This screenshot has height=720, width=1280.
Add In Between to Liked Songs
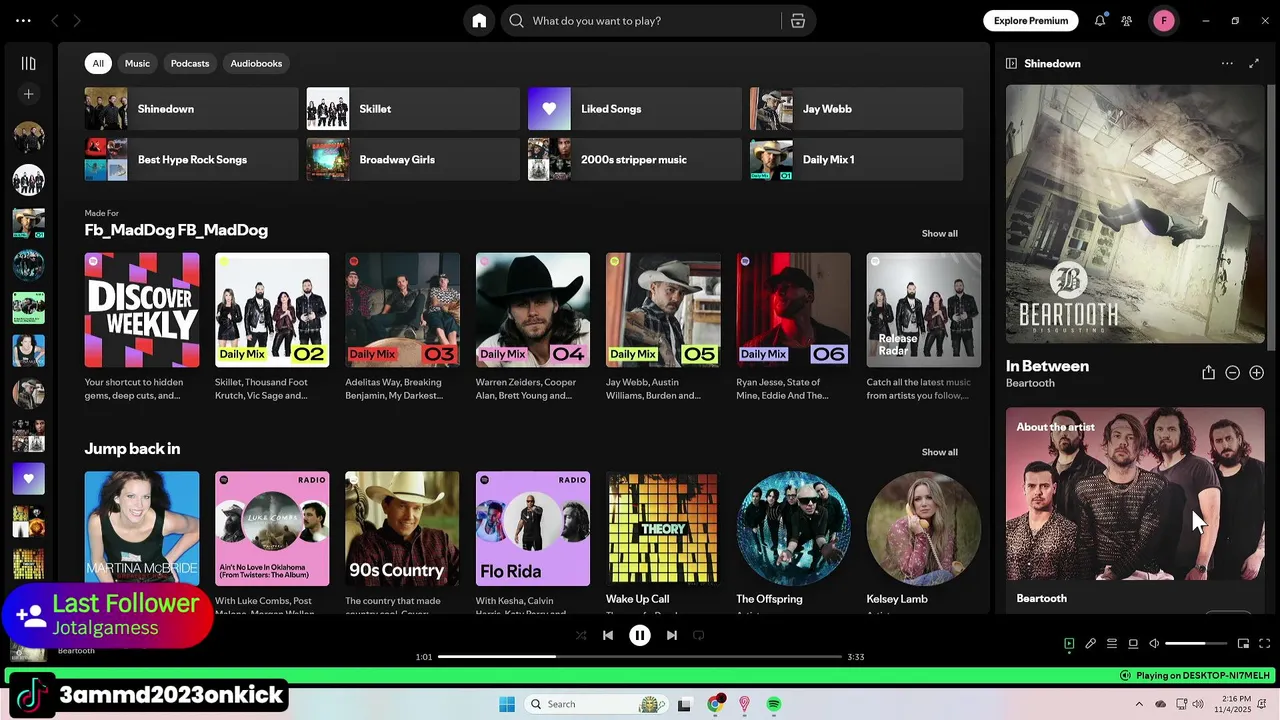1256,372
